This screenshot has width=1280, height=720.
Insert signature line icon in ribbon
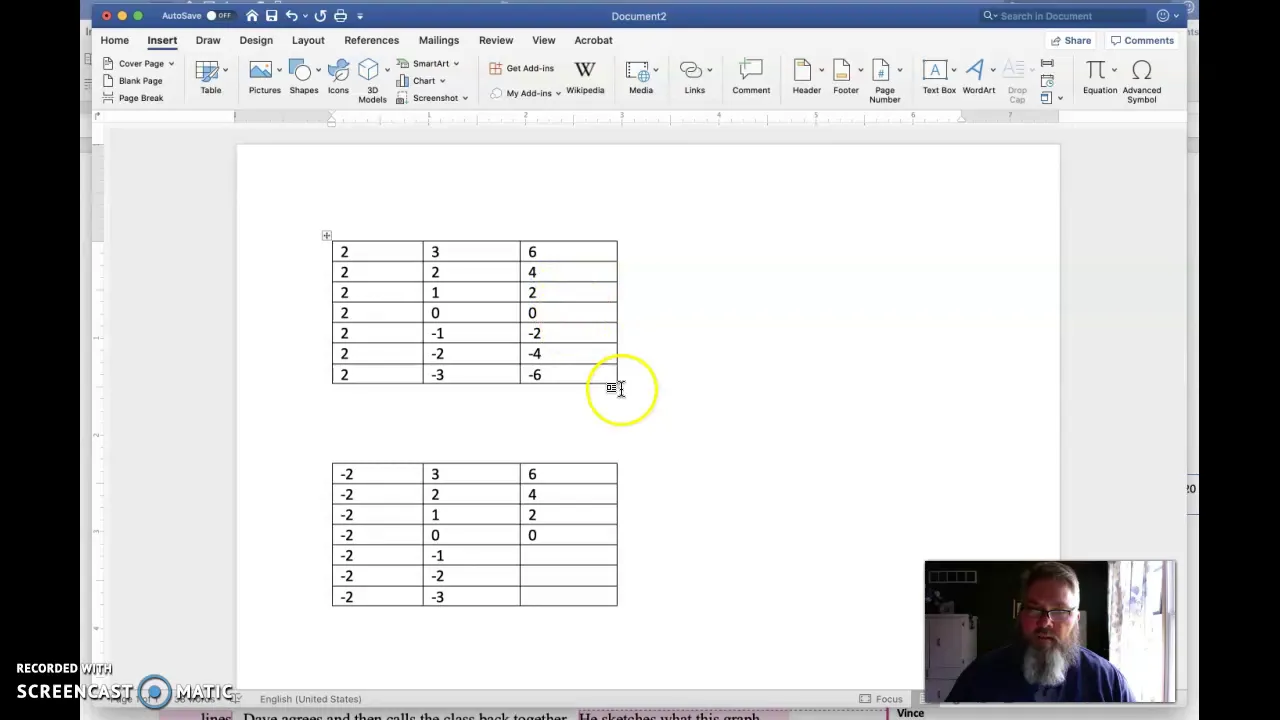click(1047, 64)
